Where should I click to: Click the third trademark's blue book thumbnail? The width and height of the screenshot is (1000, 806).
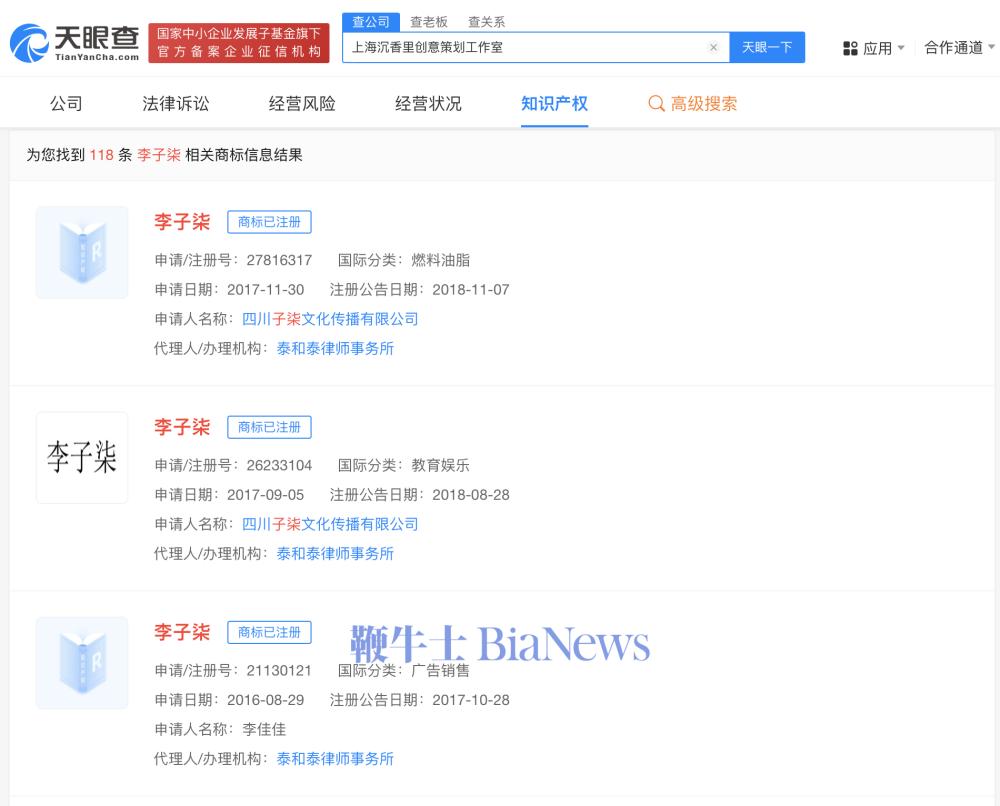pyautogui.click(x=81, y=663)
